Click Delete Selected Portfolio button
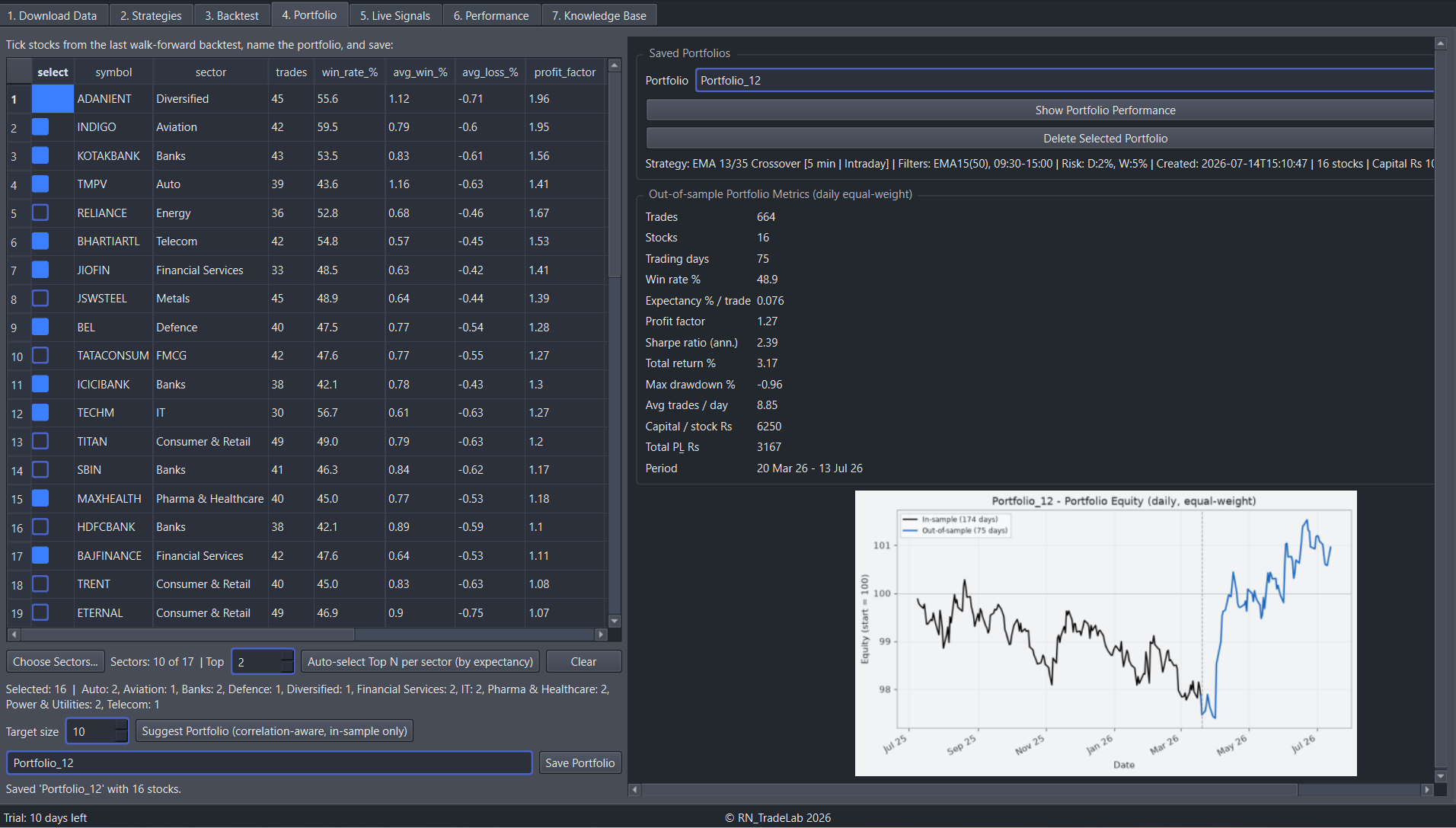The width and height of the screenshot is (1456, 828). [1040, 139]
